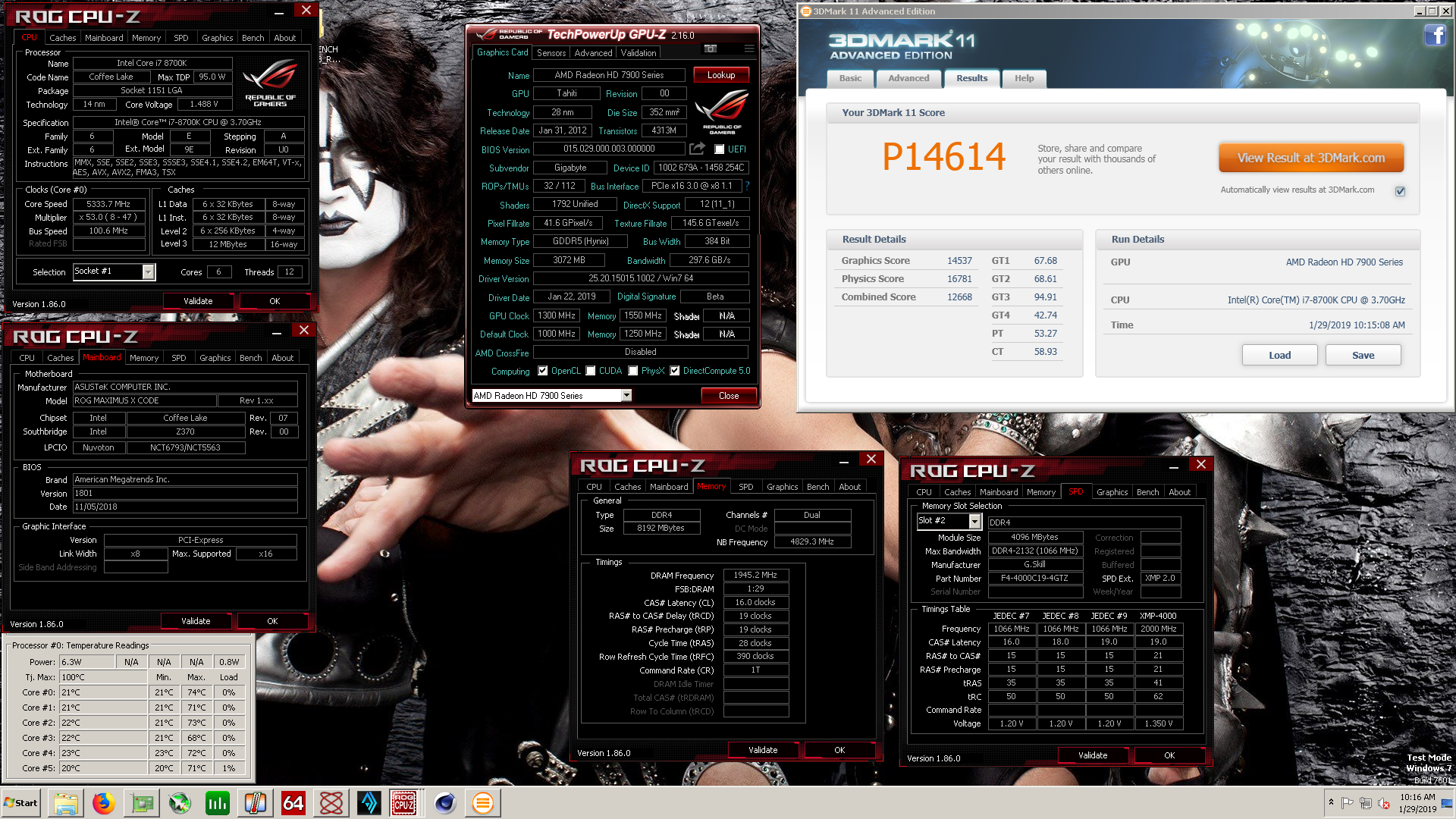The image size is (1456, 819).
Task: Click Validate in the CPU-Z Mainboard window
Action: pyautogui.click(x=196, y=621)
